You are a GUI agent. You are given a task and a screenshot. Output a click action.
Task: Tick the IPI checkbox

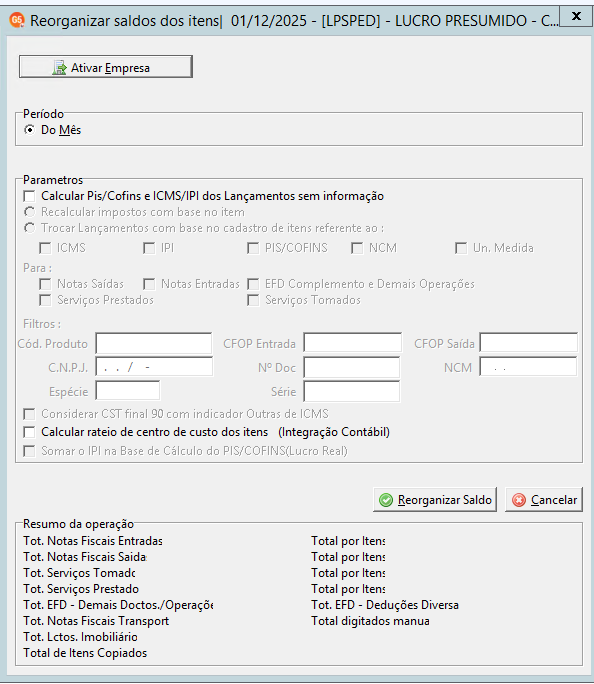click(x=149, y=248)
